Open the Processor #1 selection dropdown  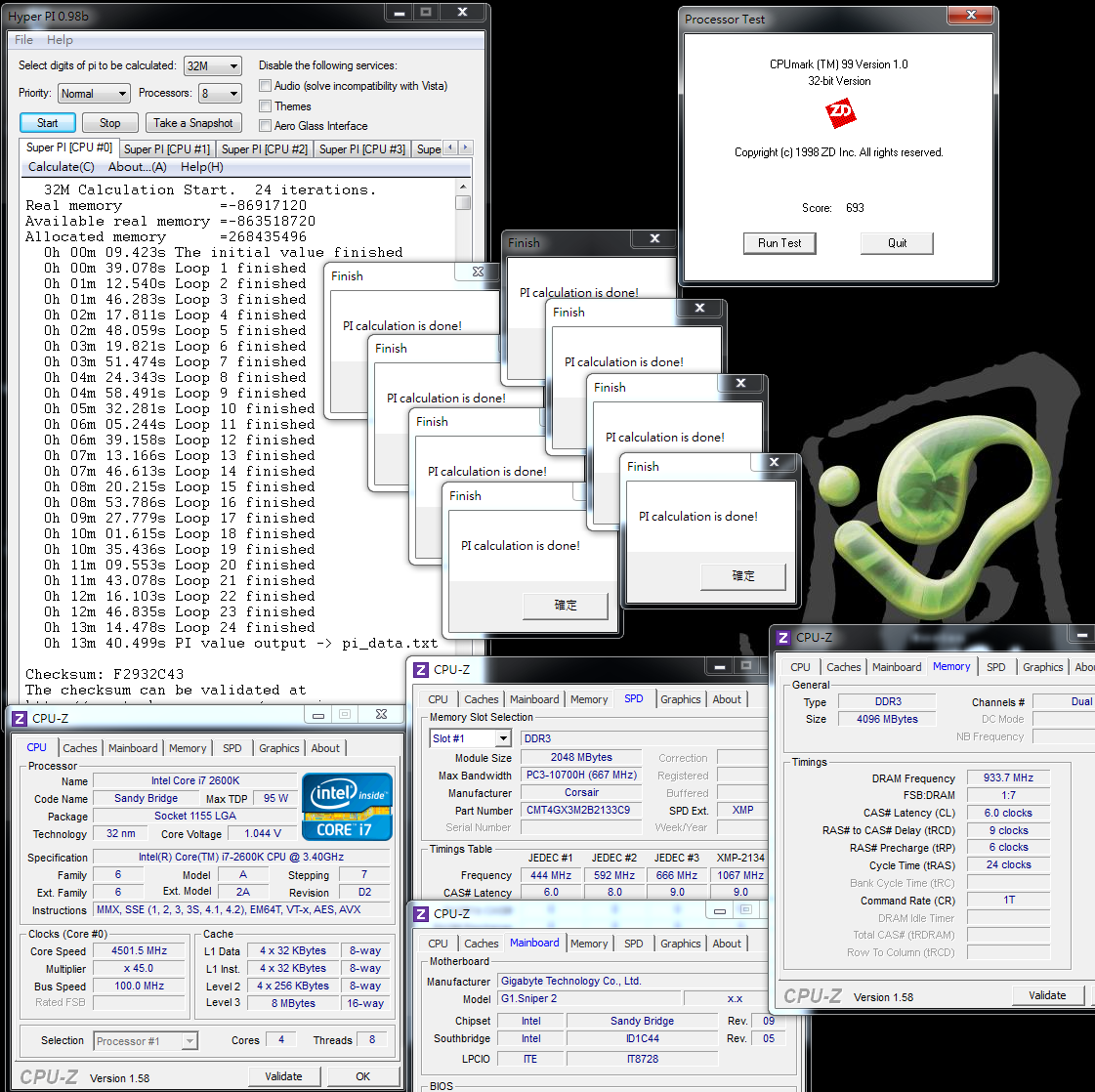coord(146,1041)
